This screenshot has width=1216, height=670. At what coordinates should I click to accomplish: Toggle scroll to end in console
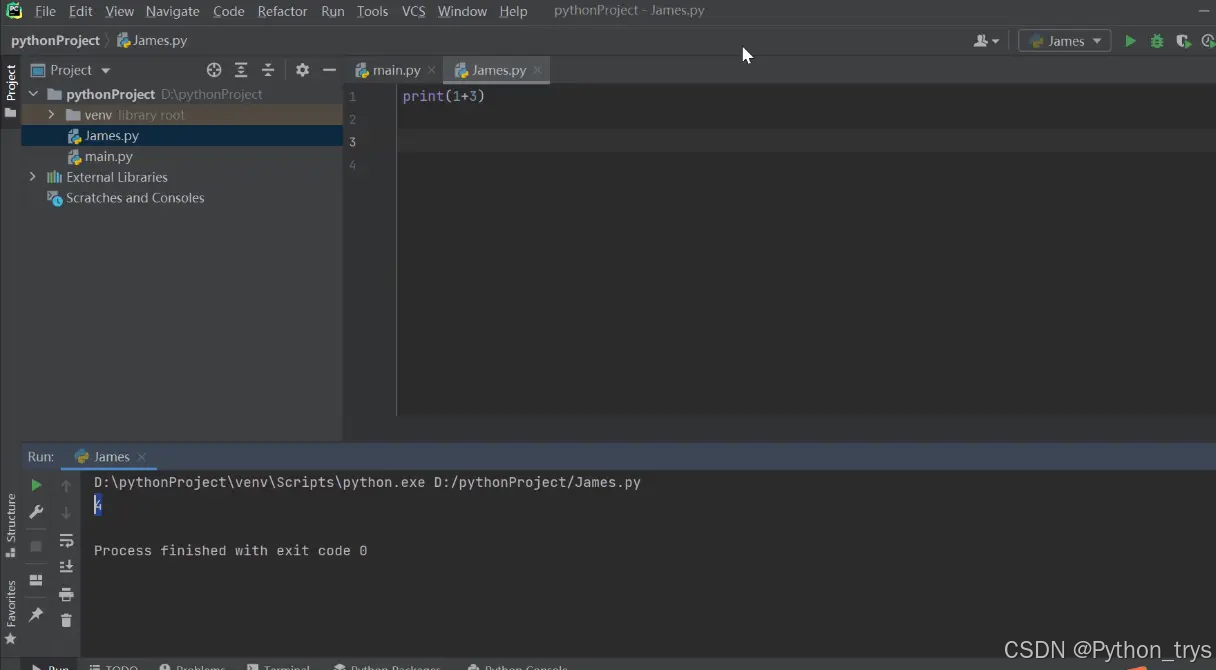click(66, 567)
